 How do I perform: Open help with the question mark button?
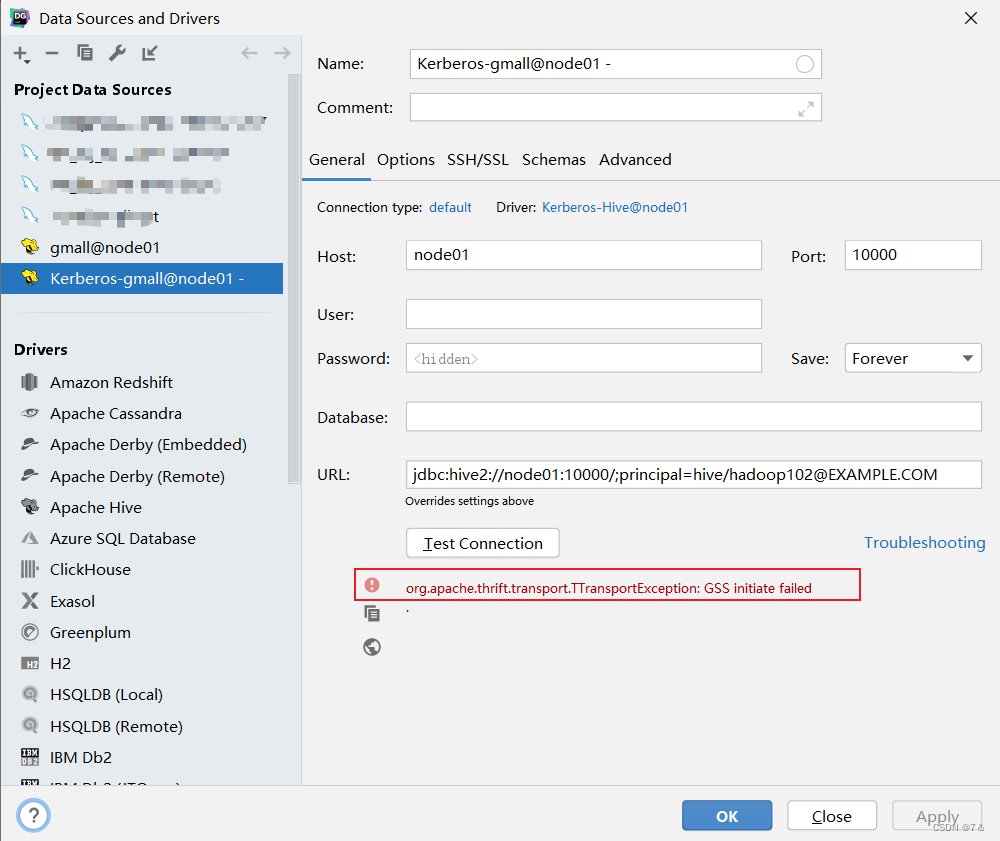[x=33, y=815]
